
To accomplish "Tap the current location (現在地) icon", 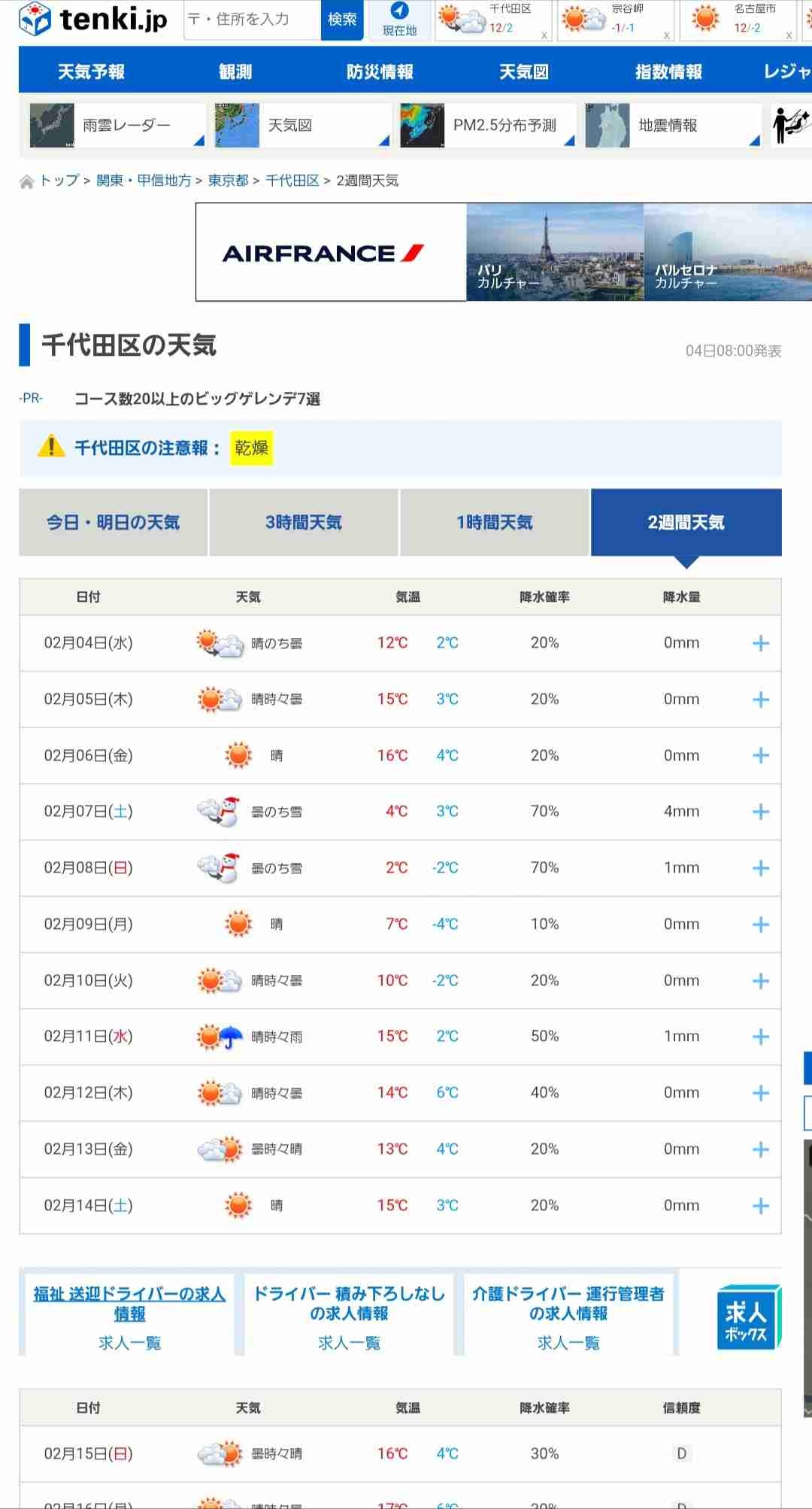I will [399, 11].
